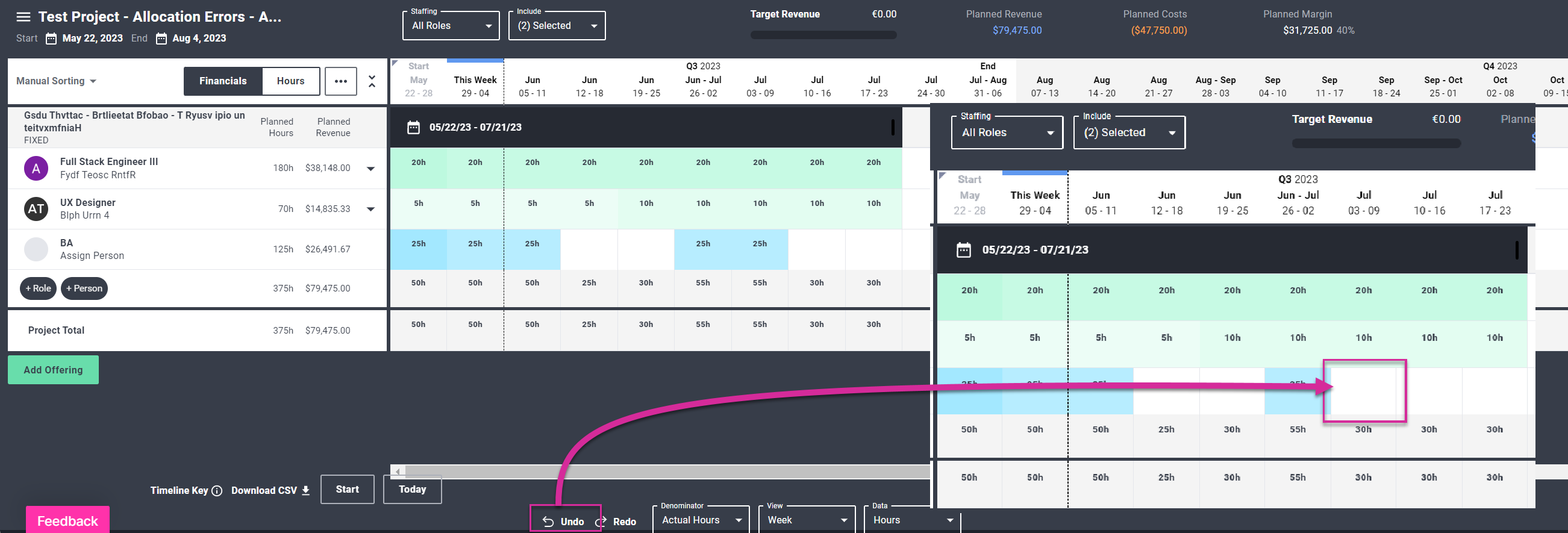This screenshot has height=533, width=1568.
Task: Click the + Role button
Action: pos(39,288)
